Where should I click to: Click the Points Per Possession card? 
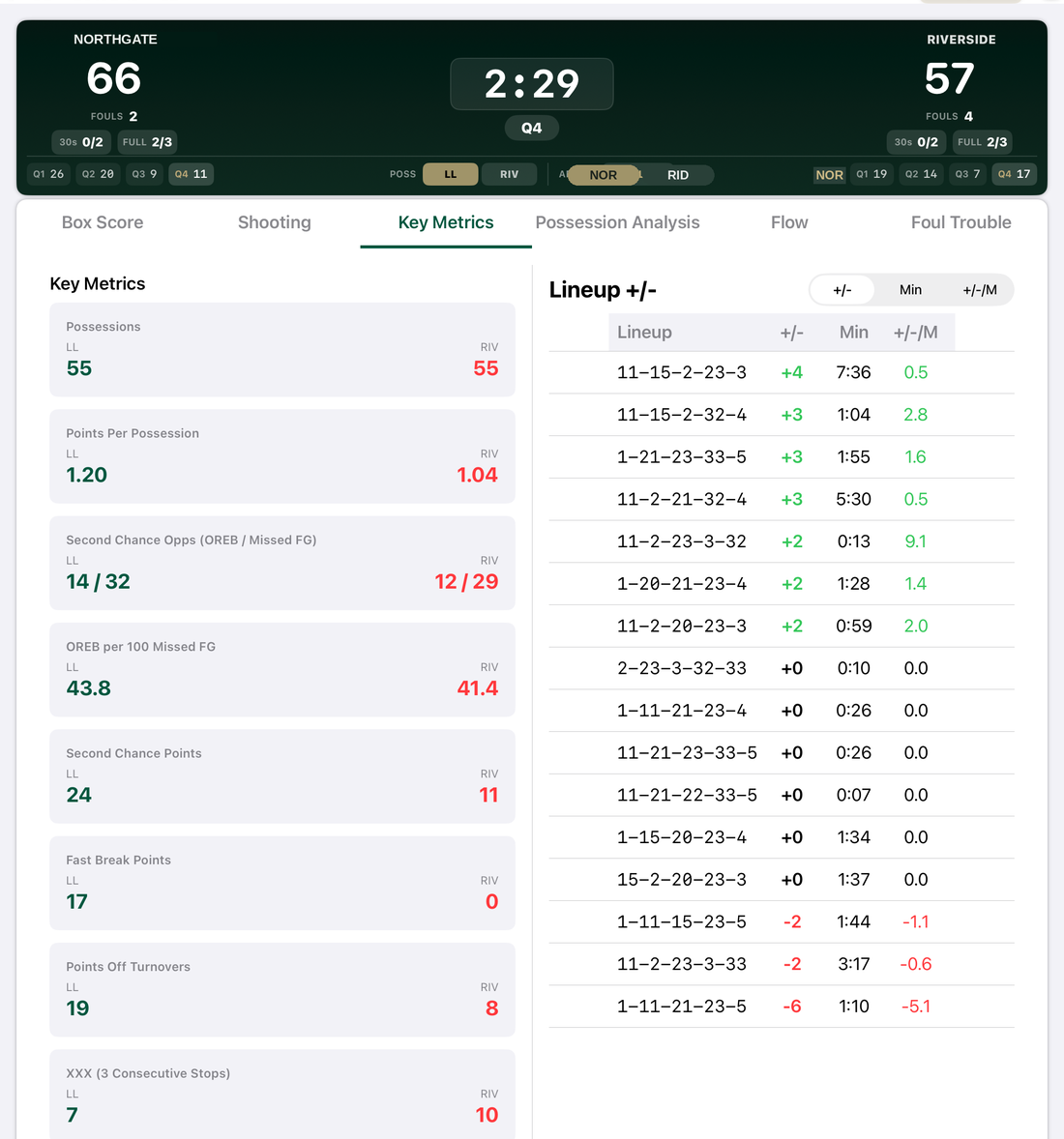pos(282,456)
